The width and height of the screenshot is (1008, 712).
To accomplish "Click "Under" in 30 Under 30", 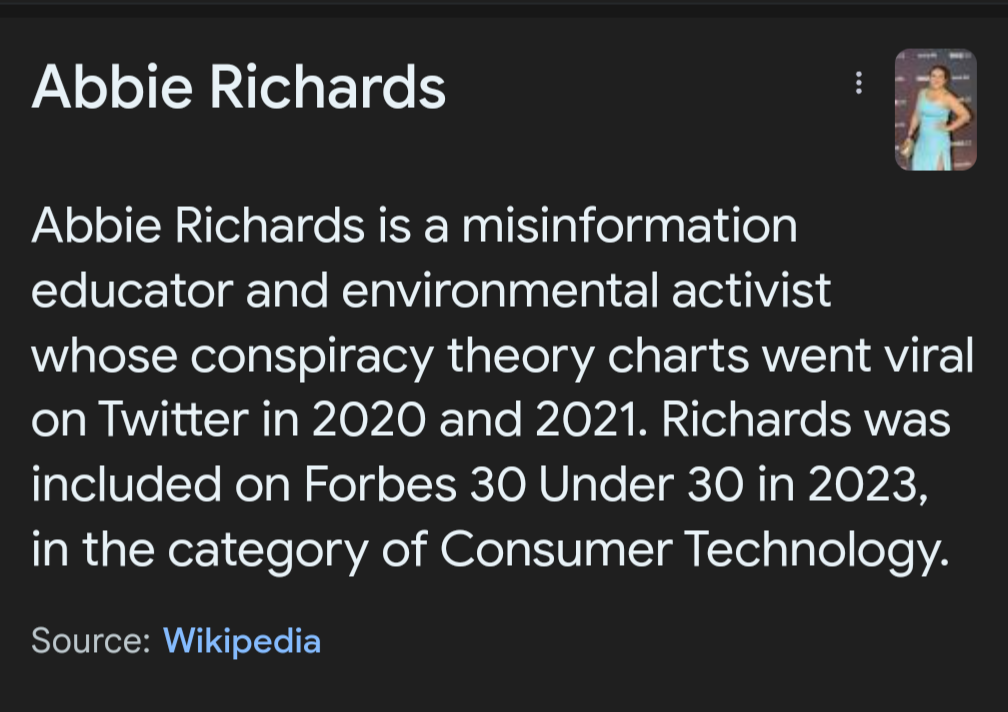I will point(606,484).
